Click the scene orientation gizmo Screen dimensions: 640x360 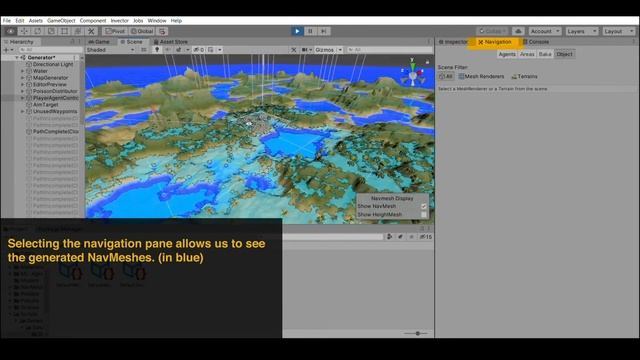412,75
